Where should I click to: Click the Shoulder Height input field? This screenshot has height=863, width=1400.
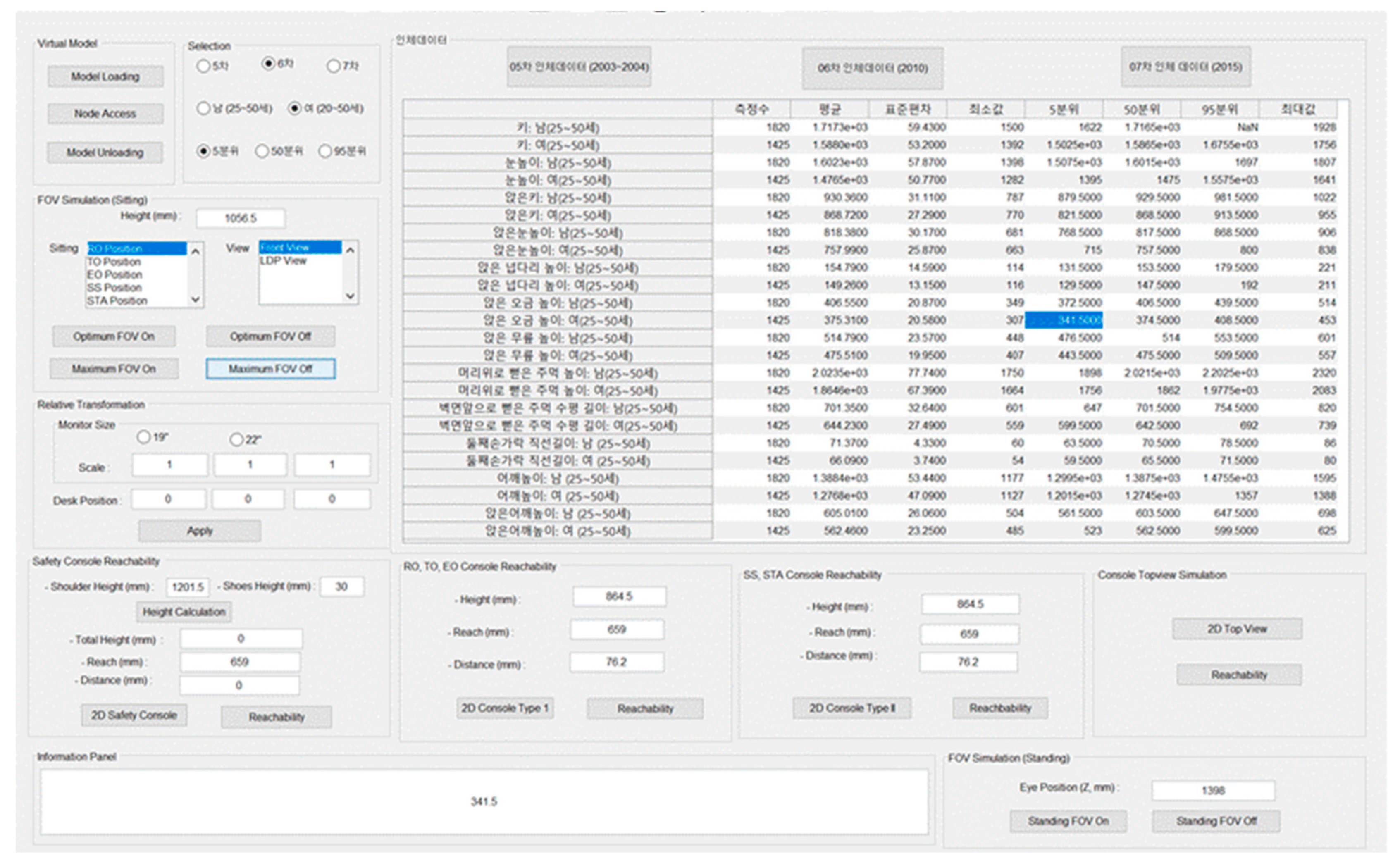[x=188, y=587]
